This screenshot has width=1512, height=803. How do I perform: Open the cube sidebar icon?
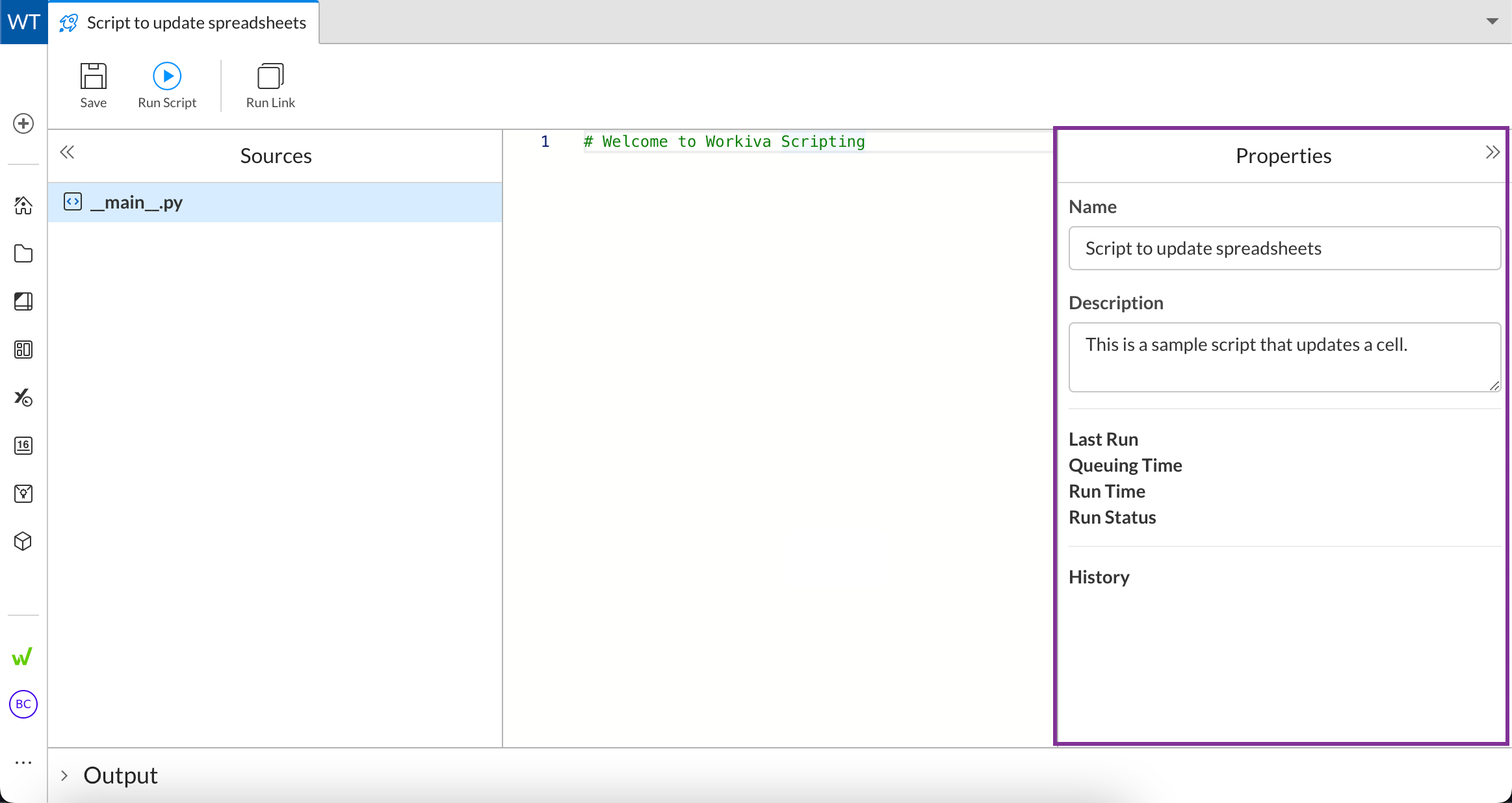23,541
